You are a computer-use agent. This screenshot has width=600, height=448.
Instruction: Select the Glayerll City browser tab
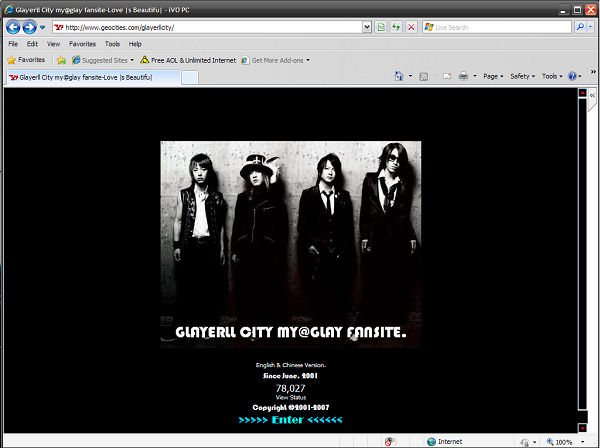[90, 76]
